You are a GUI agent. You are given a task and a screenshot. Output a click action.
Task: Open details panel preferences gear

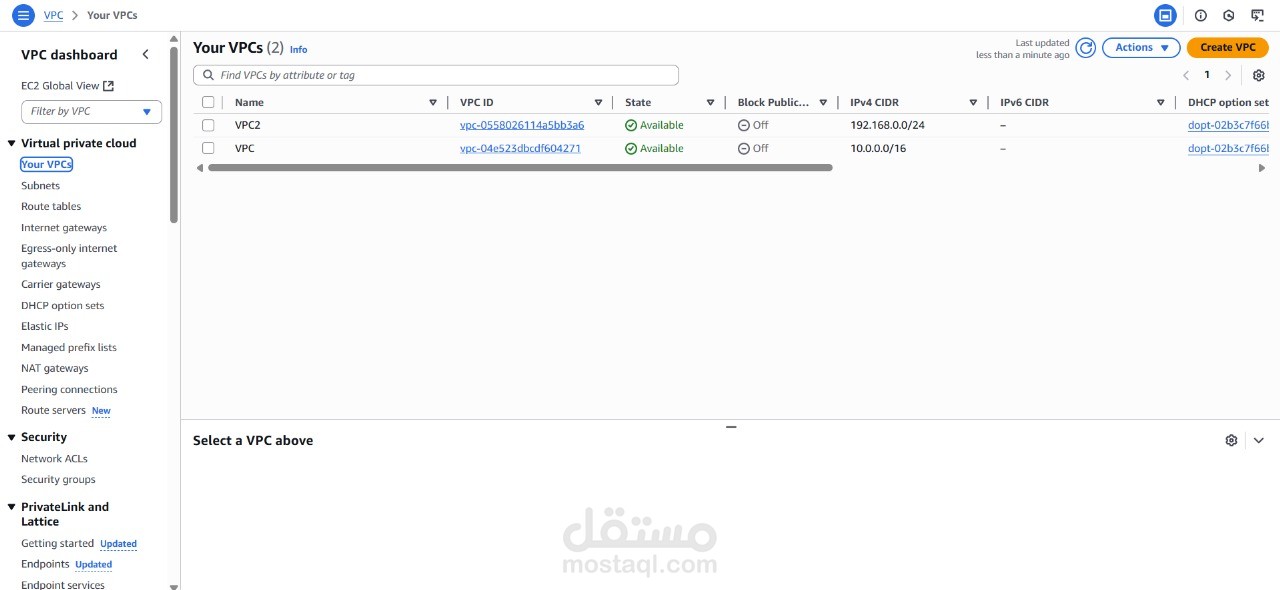1231,440
